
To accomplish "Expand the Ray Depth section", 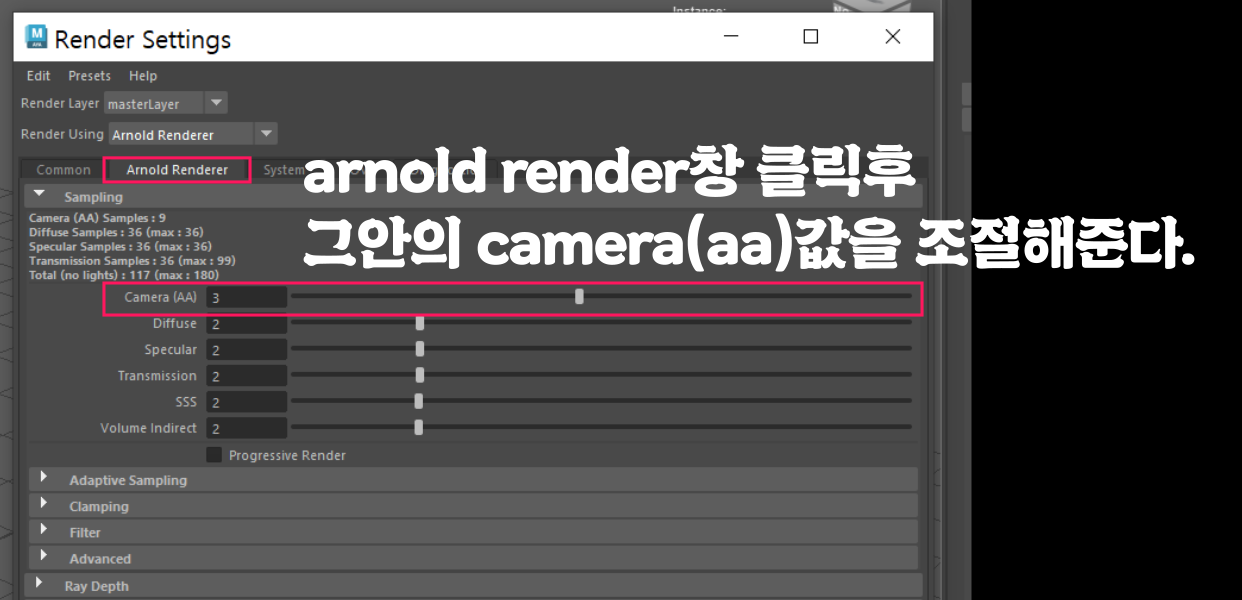I will coord(39,583).
